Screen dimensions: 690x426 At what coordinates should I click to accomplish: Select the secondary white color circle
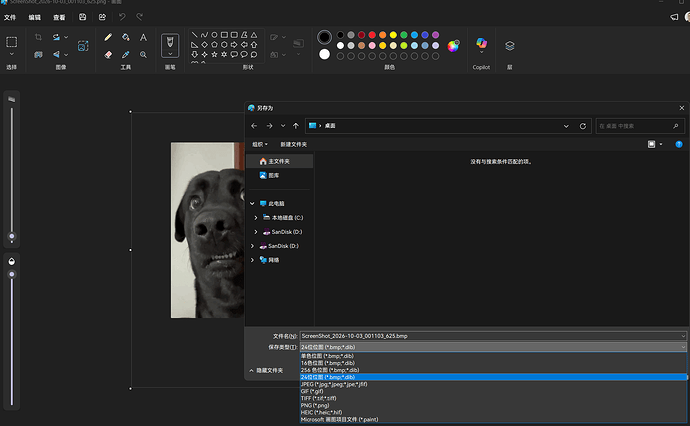coord(324,54)
